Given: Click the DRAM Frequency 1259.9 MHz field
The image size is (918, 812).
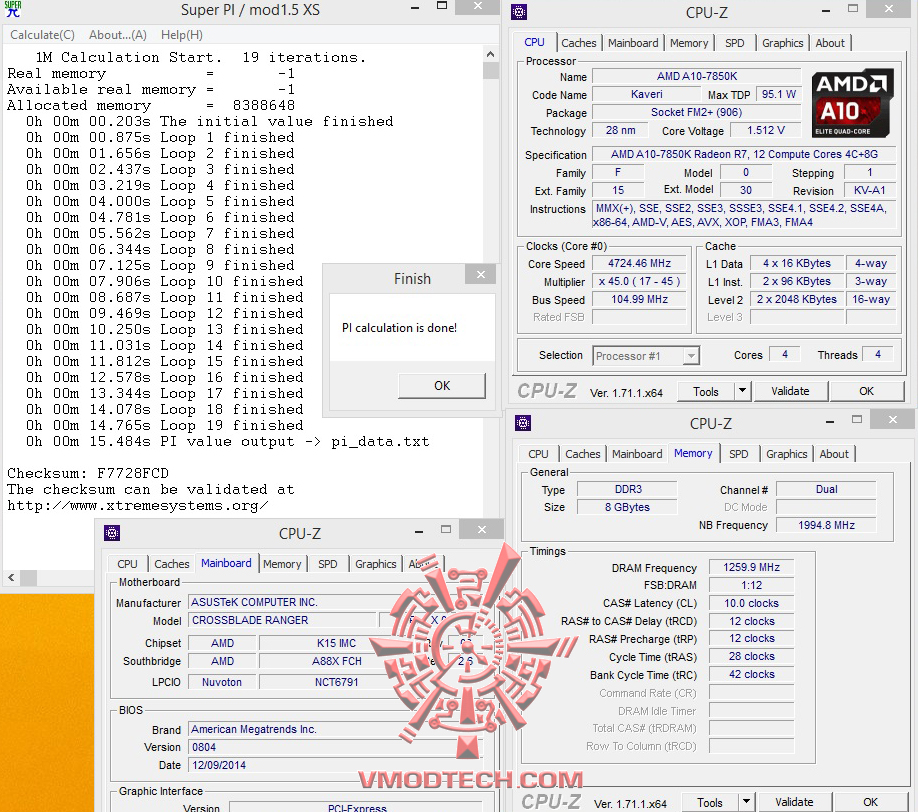Looking at the screenshot, I should (x=751, y=567).
